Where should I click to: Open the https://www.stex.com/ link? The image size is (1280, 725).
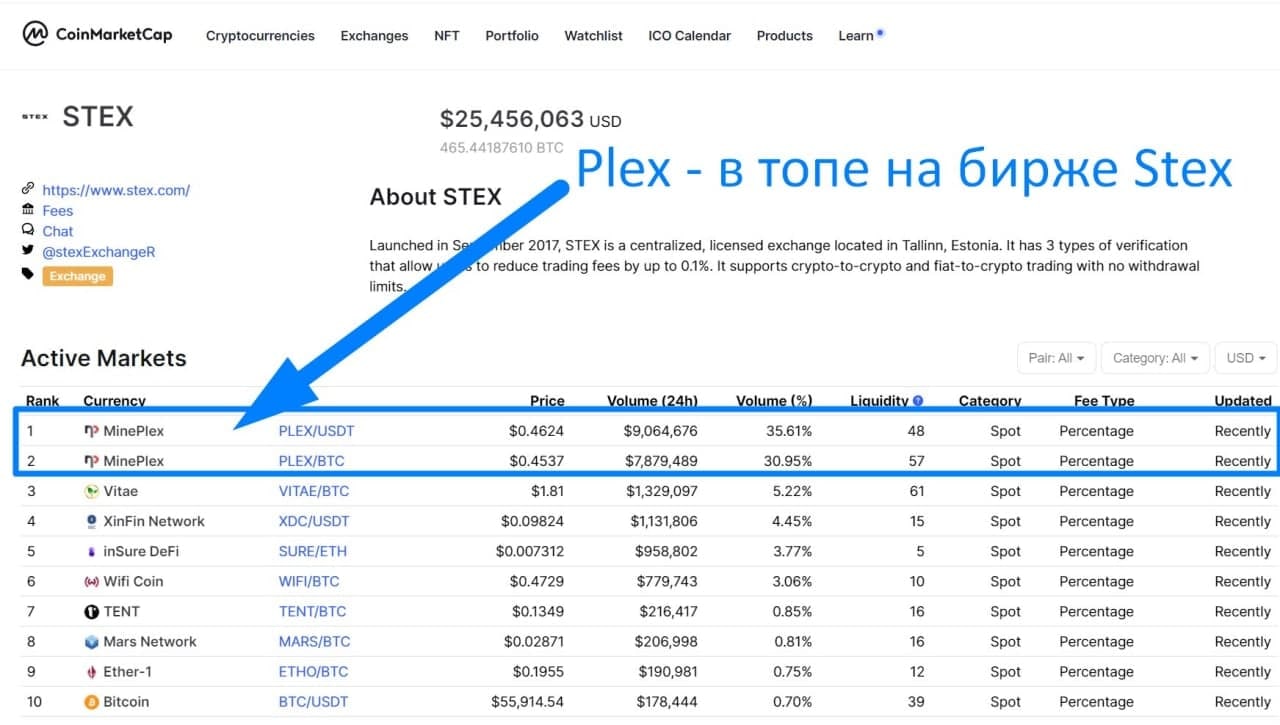coord(116,190)
